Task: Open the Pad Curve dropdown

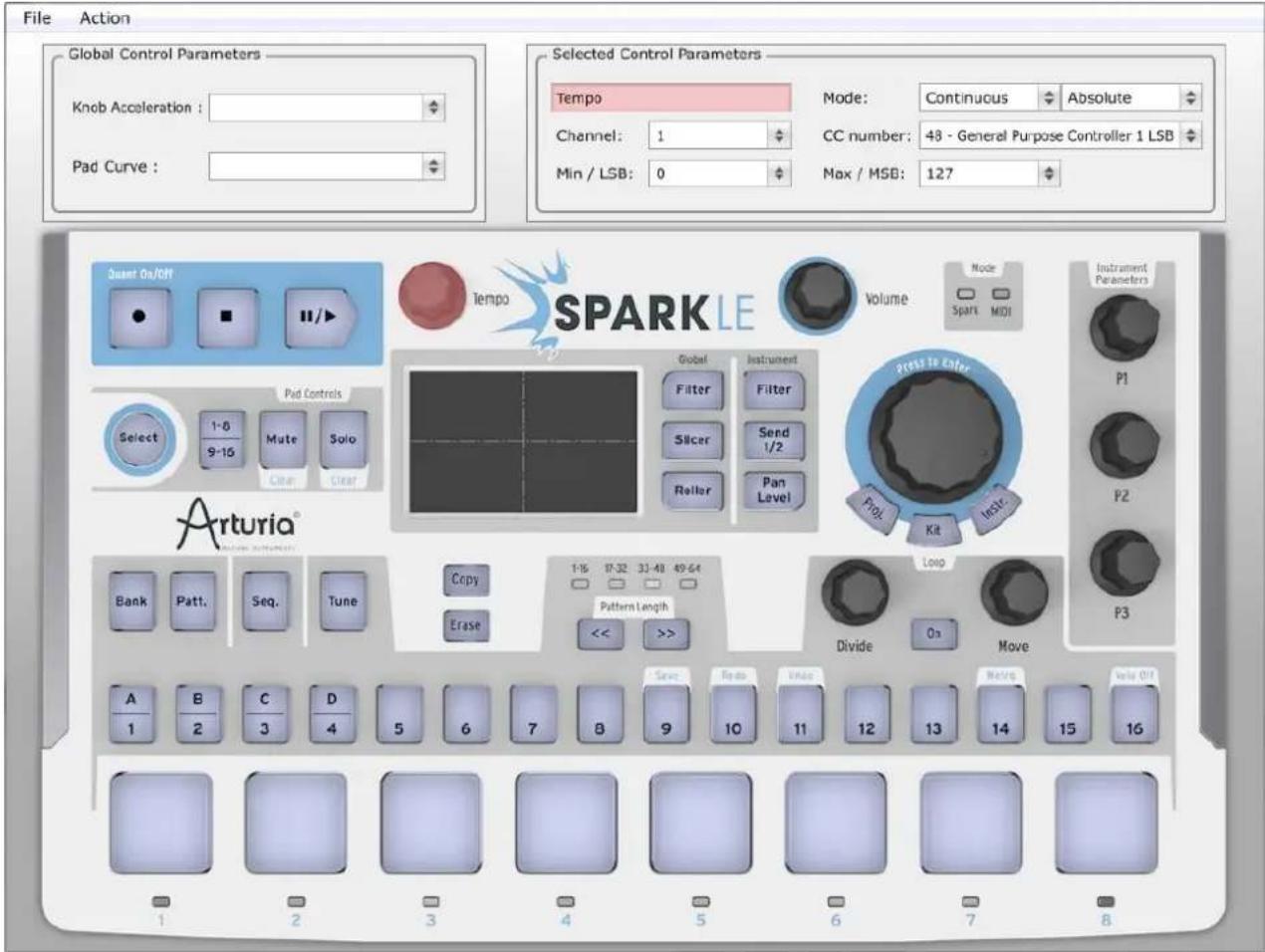Action: [x=327, y=167]
